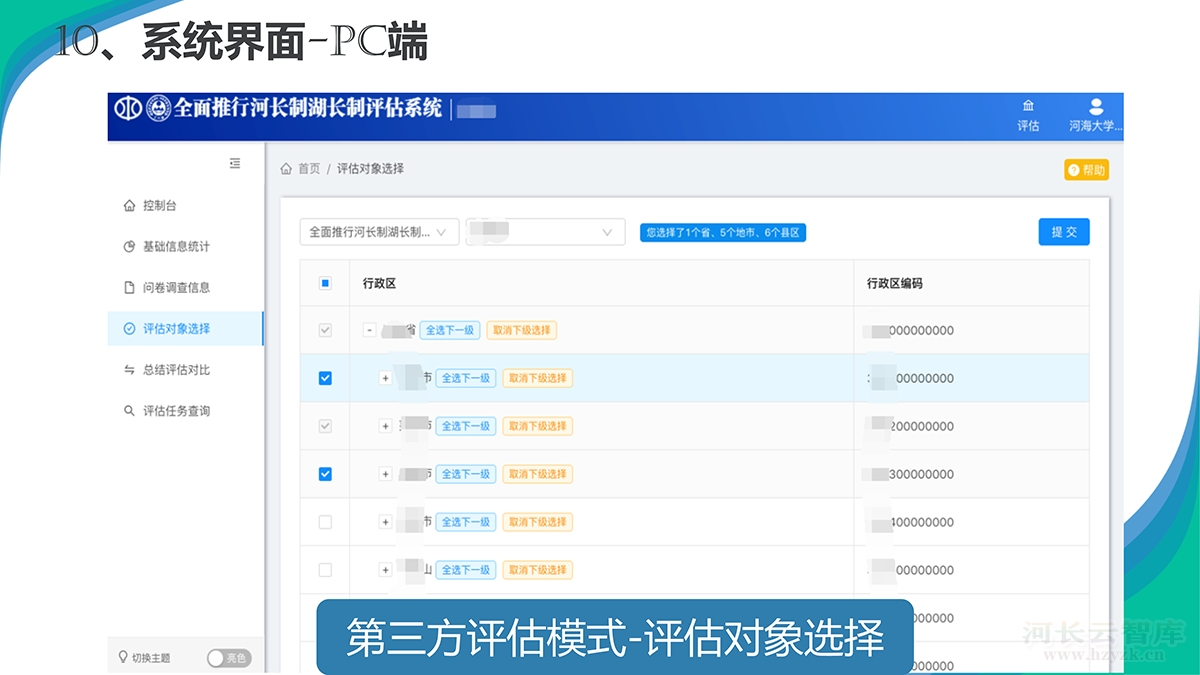Click the 评估对象选择 check-circle icon
Screen dimensions: 1200x675
pyautogui.click(x=129, y=329)
